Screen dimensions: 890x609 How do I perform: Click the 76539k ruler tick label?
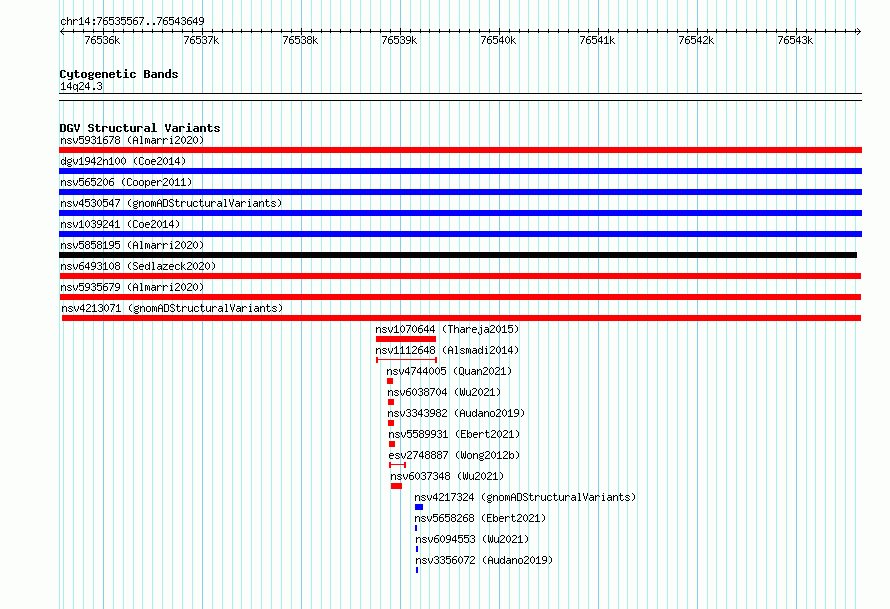(x=400, y=40)
